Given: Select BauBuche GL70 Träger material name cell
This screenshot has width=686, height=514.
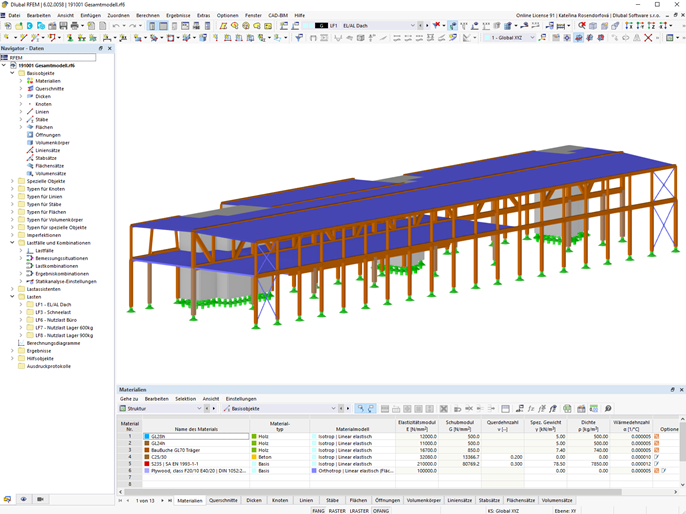Looking at the screenshot, I should (196, 450).
